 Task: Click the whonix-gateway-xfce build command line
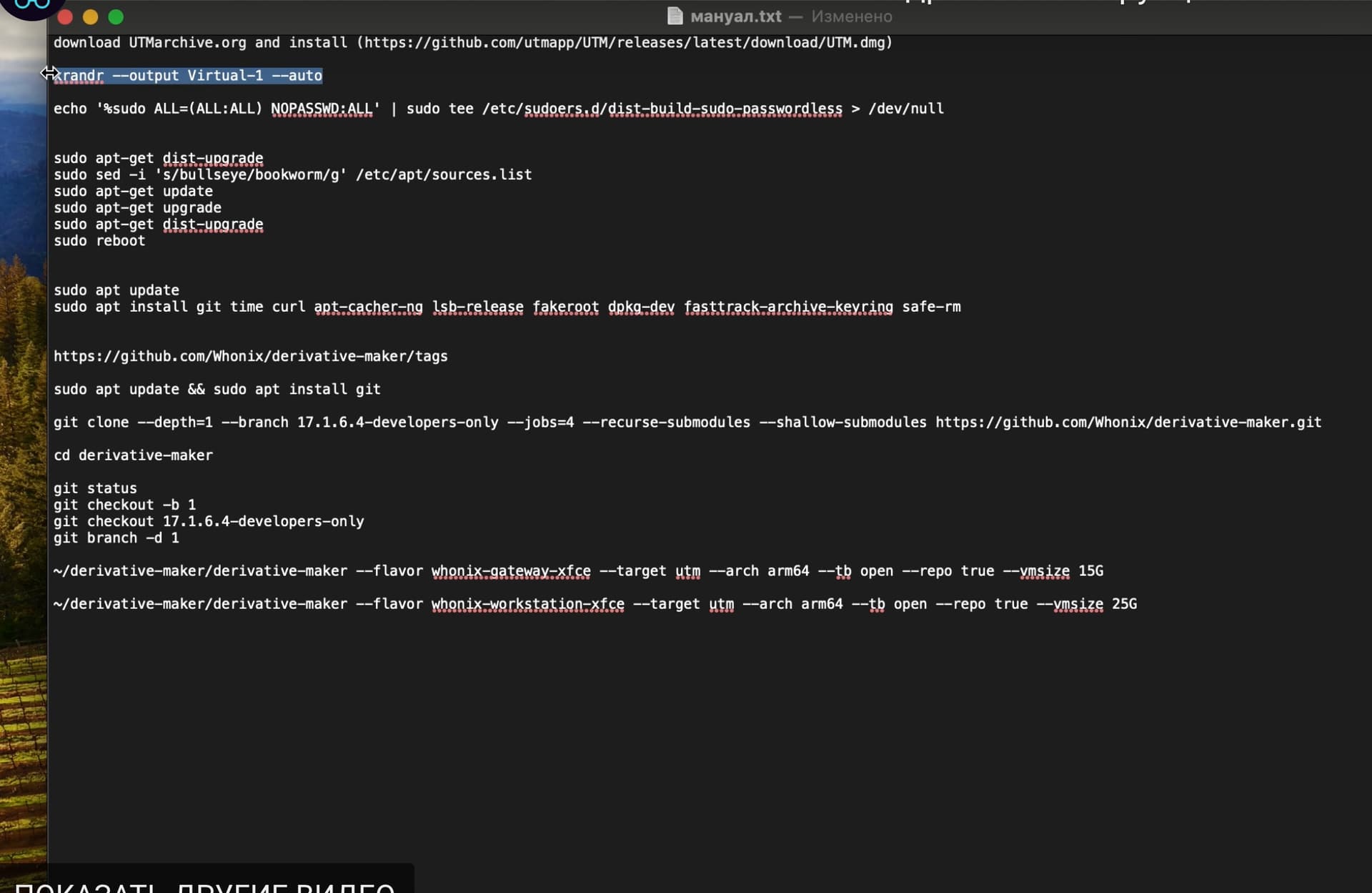click(x=579, y=571)
